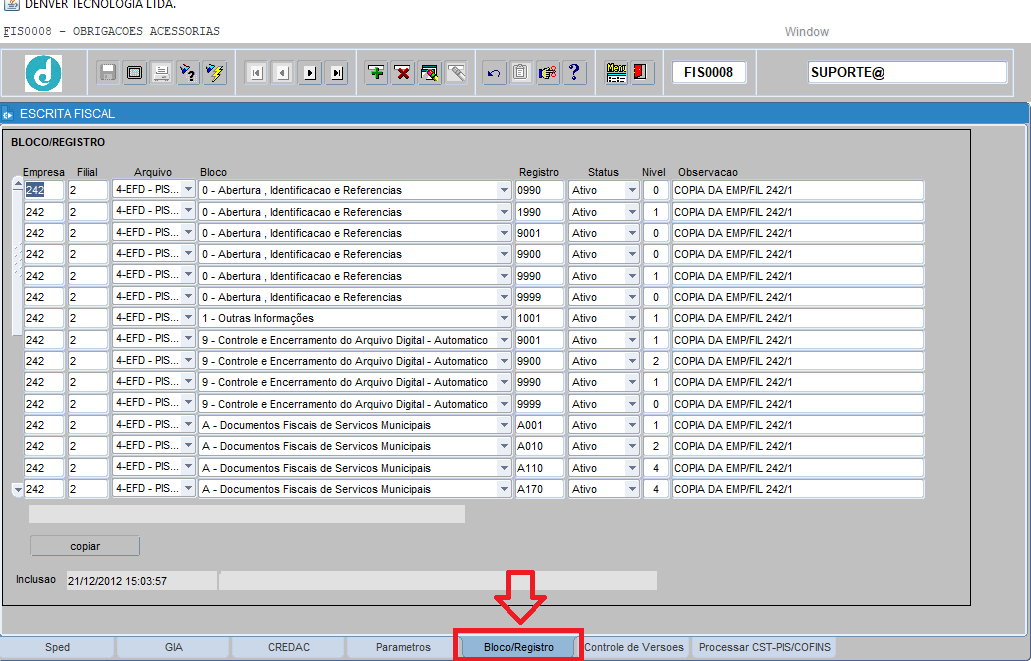Click the clipboard icon in toolbar
Image resolution: width=1031 pixels, height=661 pixels.
coord(521,72)
